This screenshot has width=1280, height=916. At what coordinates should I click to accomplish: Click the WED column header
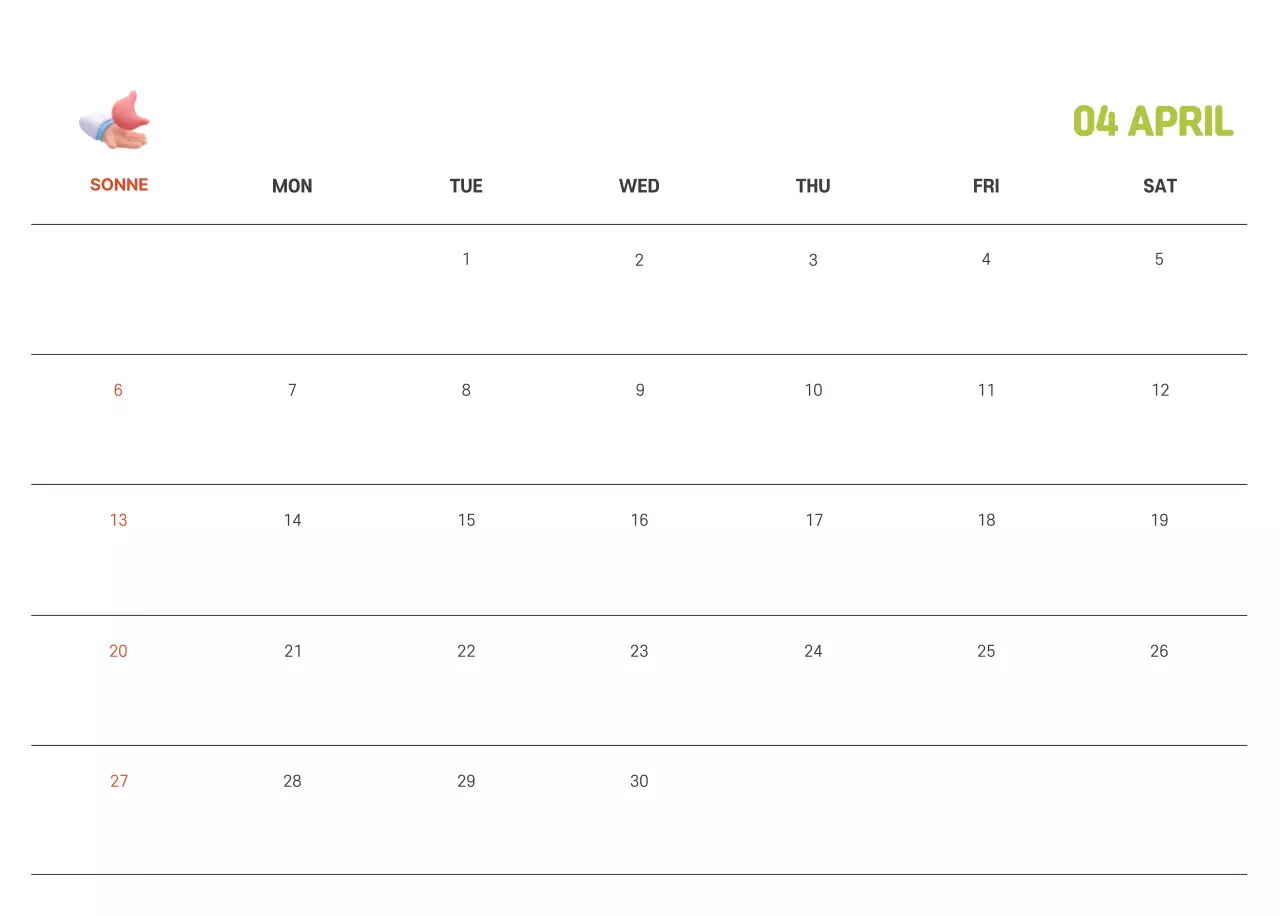pyautogui.click(x=639, y=186)
